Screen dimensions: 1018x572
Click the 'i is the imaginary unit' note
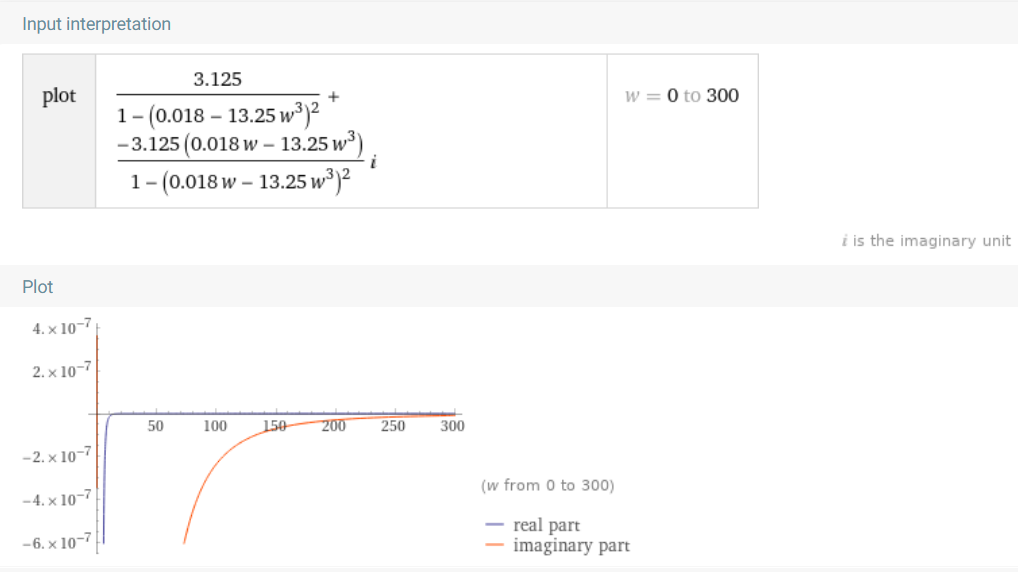point(926,241)
